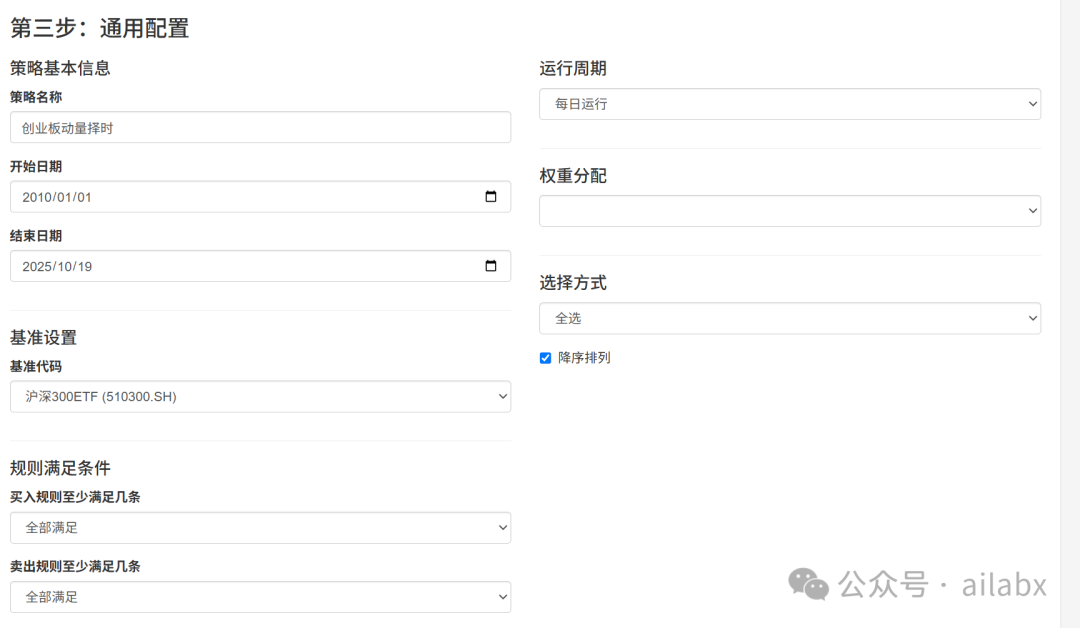Expand the 基准代码 dropdown showing 沪深300ETF
This screenshot has height=628, width=1080.
pyautogui.click(x=260, y=396)
